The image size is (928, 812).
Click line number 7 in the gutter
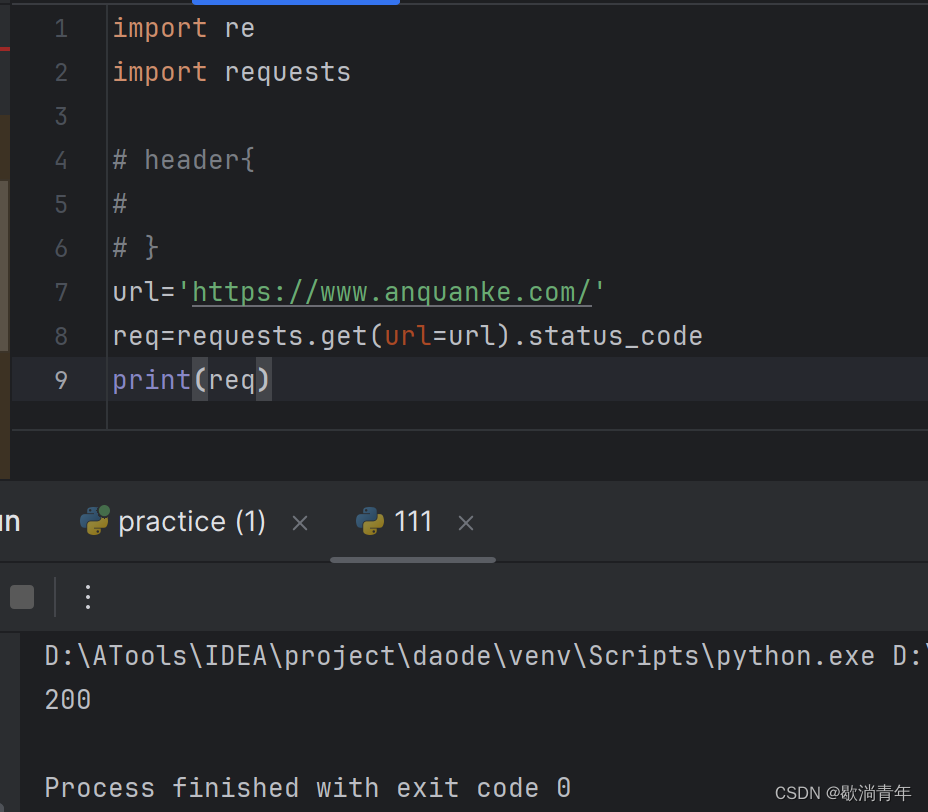[x=61, y=292]
